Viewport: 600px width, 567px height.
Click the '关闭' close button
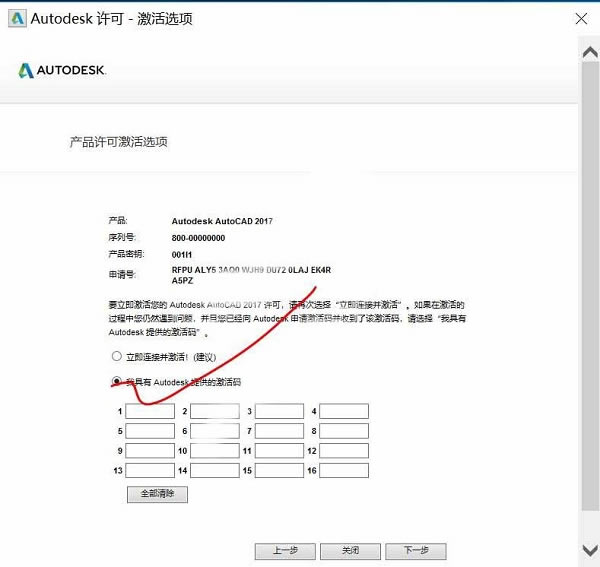point(350,551)
